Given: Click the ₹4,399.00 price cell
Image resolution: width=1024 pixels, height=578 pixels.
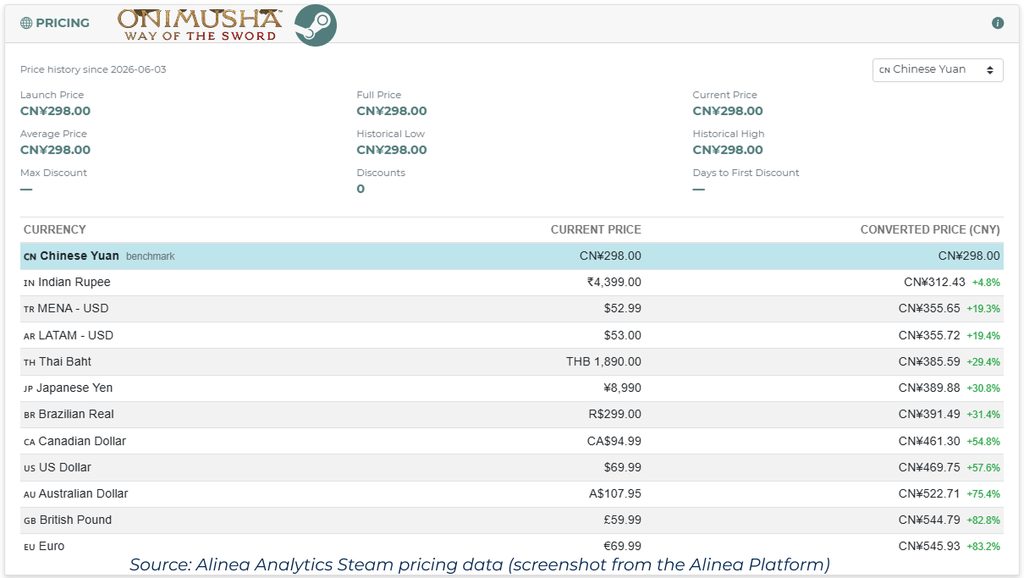Looking at the screenshot, I should (614, 282).
